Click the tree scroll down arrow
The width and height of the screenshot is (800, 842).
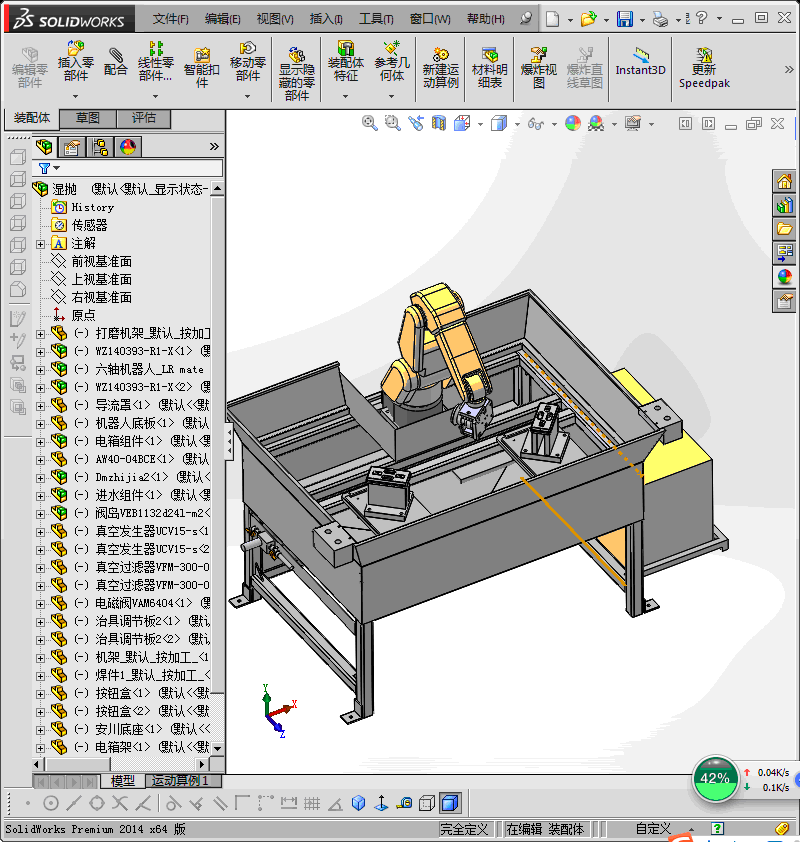click(217, 748)
